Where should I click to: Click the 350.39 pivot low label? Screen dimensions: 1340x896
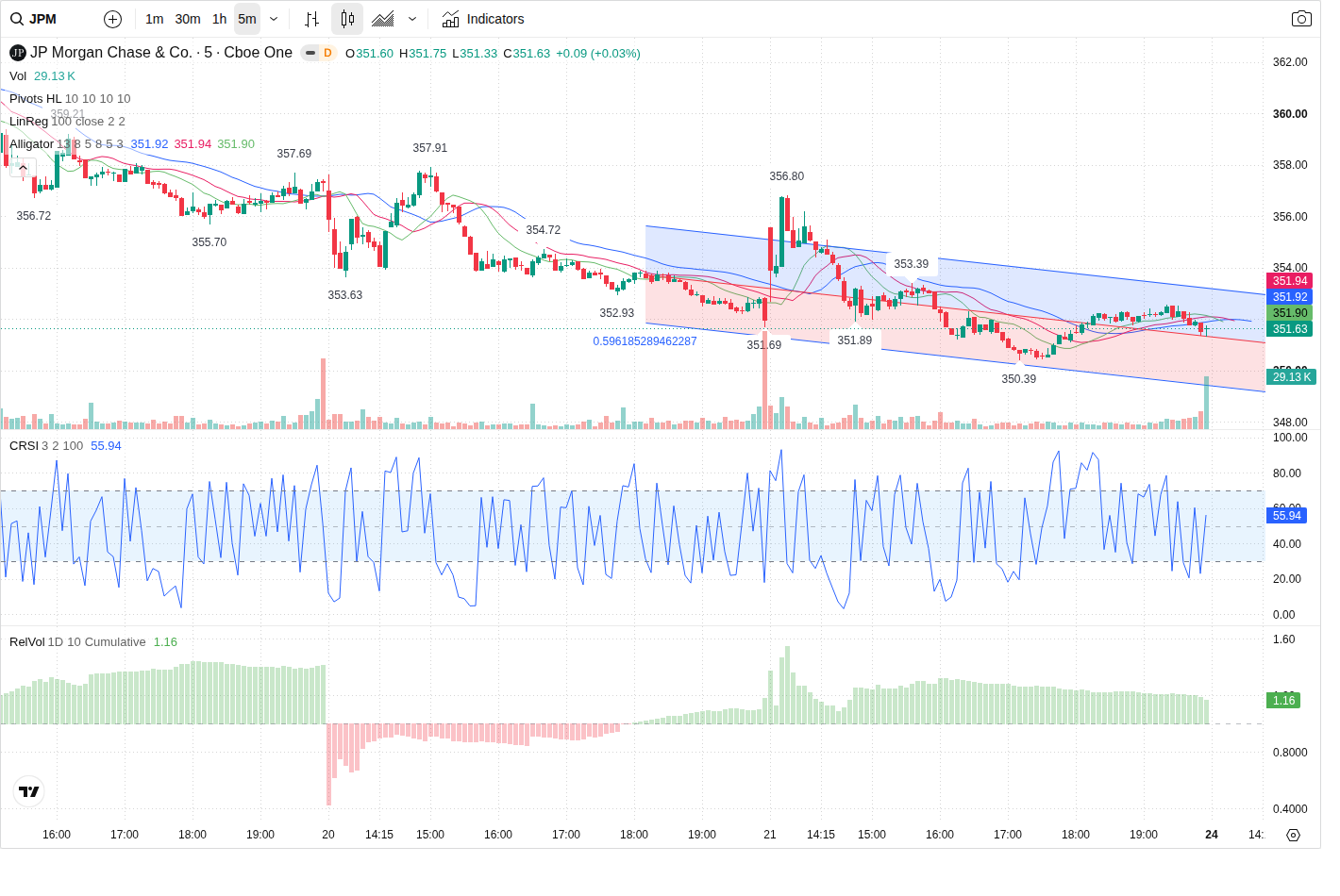pyautogui.click(x=1019, y=379)
